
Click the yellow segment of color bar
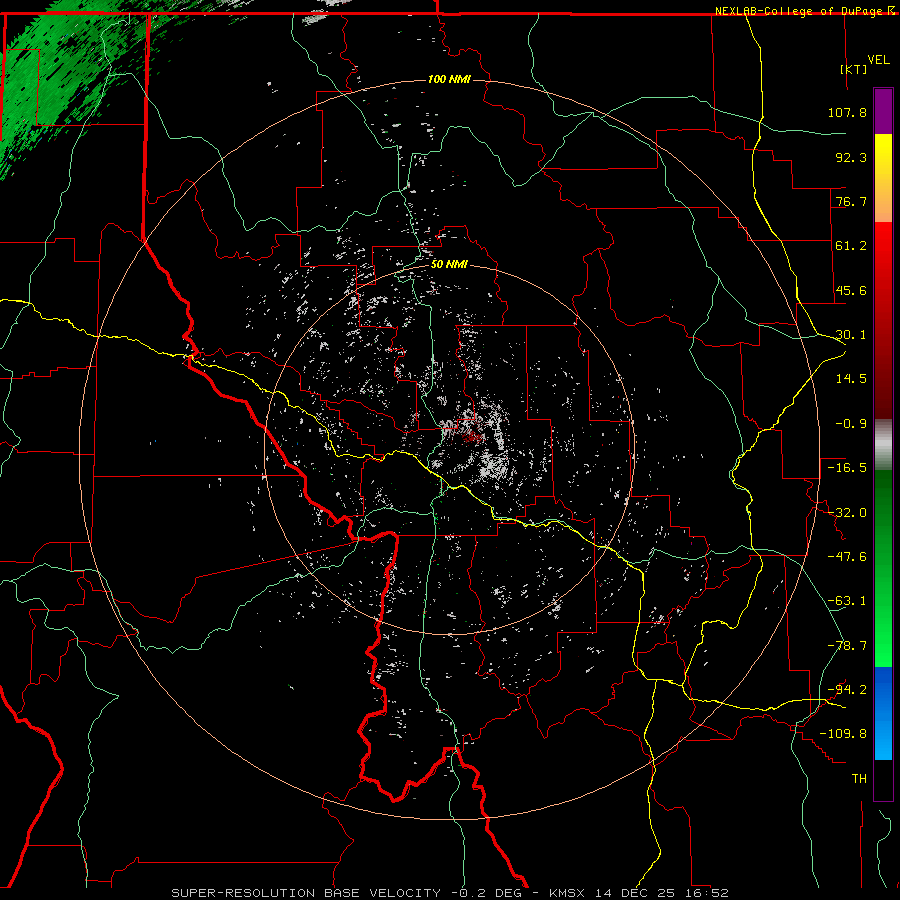click(883, 178)
